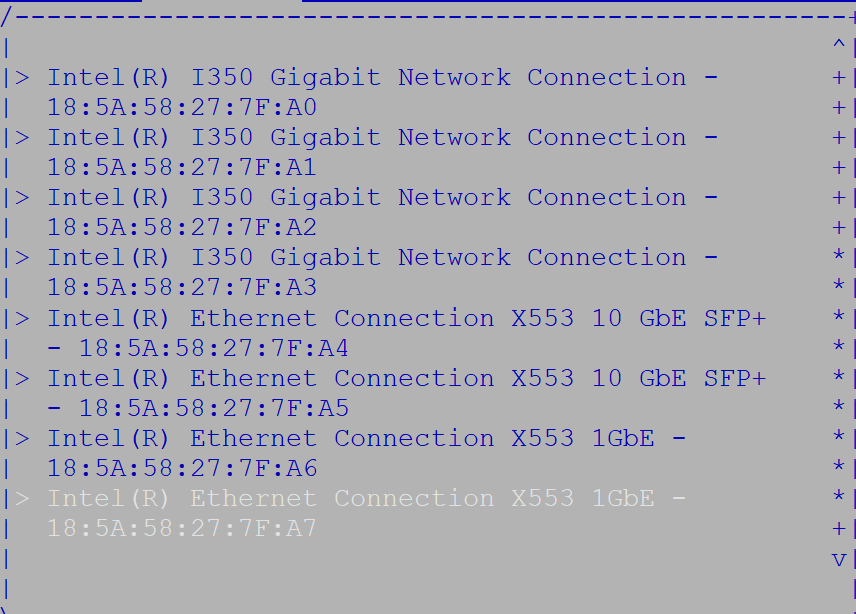Click the > marker of the X553 SFP+ 7F:A5 entry
856x614 pixels.
click(x=22, y=378)
